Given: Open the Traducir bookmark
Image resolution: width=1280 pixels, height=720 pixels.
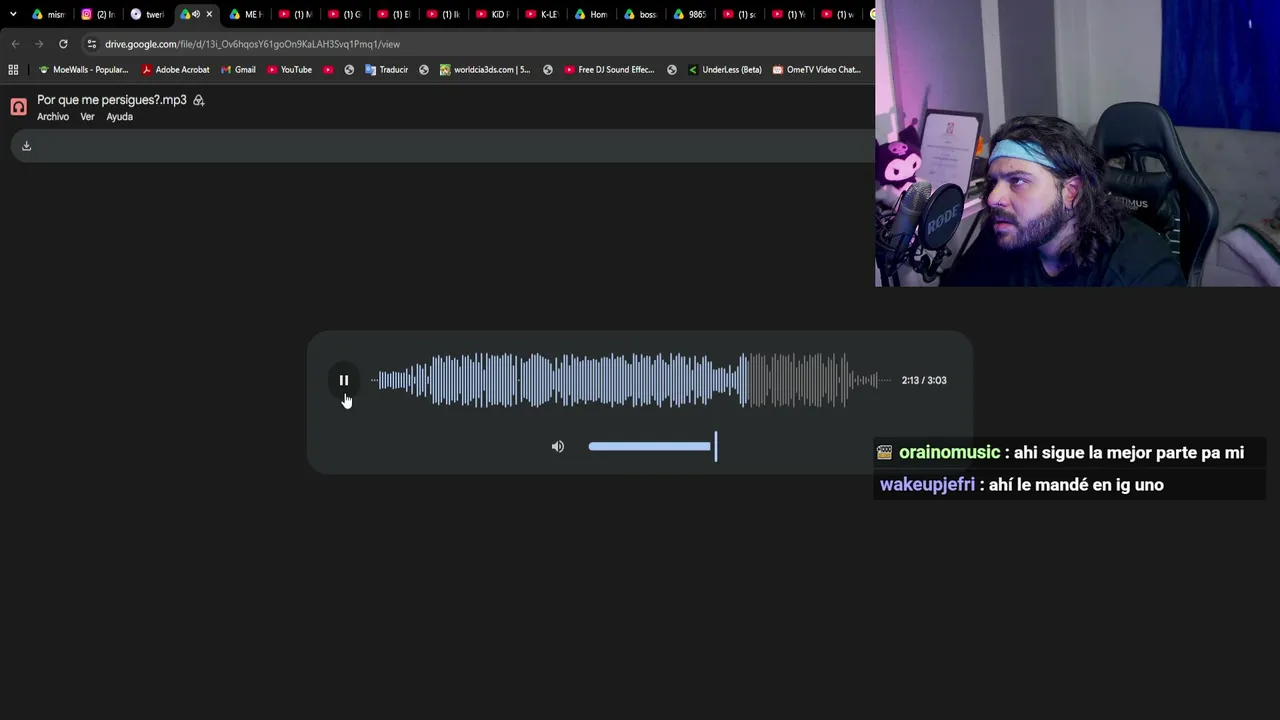Looking at the screenshot, I should [386, 70].
